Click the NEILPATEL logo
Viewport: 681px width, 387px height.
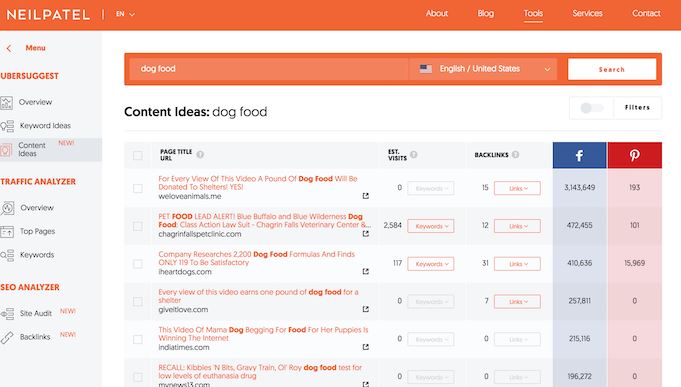point(48,15)
